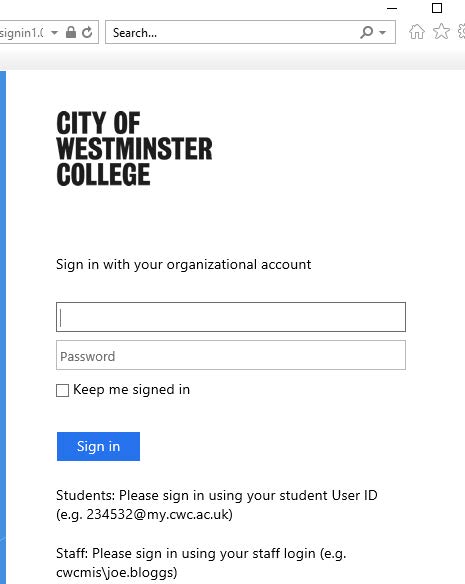Select the signin1 address bar URL text
This screenshot has height=584, width=465.
click(x=22, y=33)
